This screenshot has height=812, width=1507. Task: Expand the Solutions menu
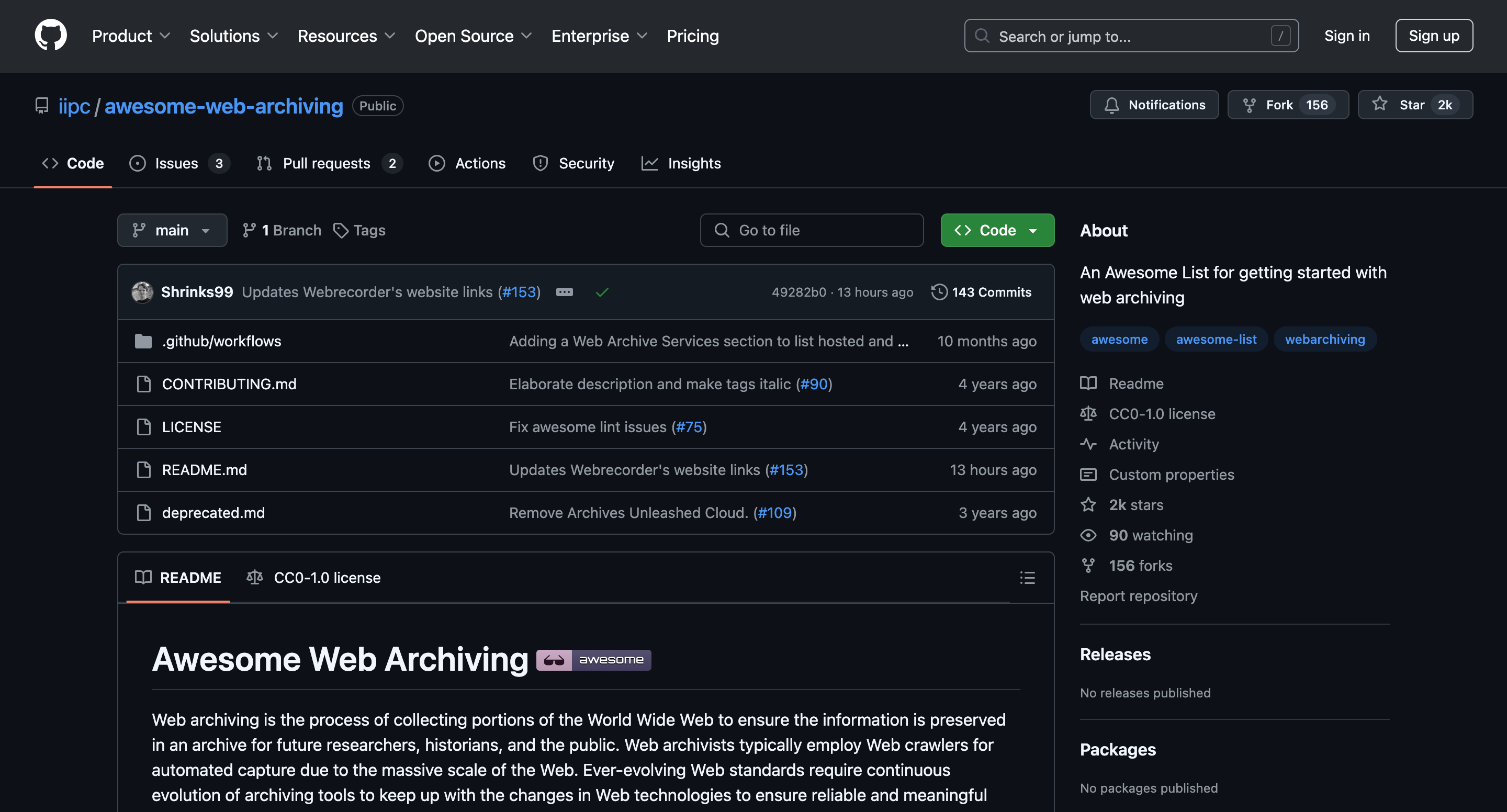point(233,36)
